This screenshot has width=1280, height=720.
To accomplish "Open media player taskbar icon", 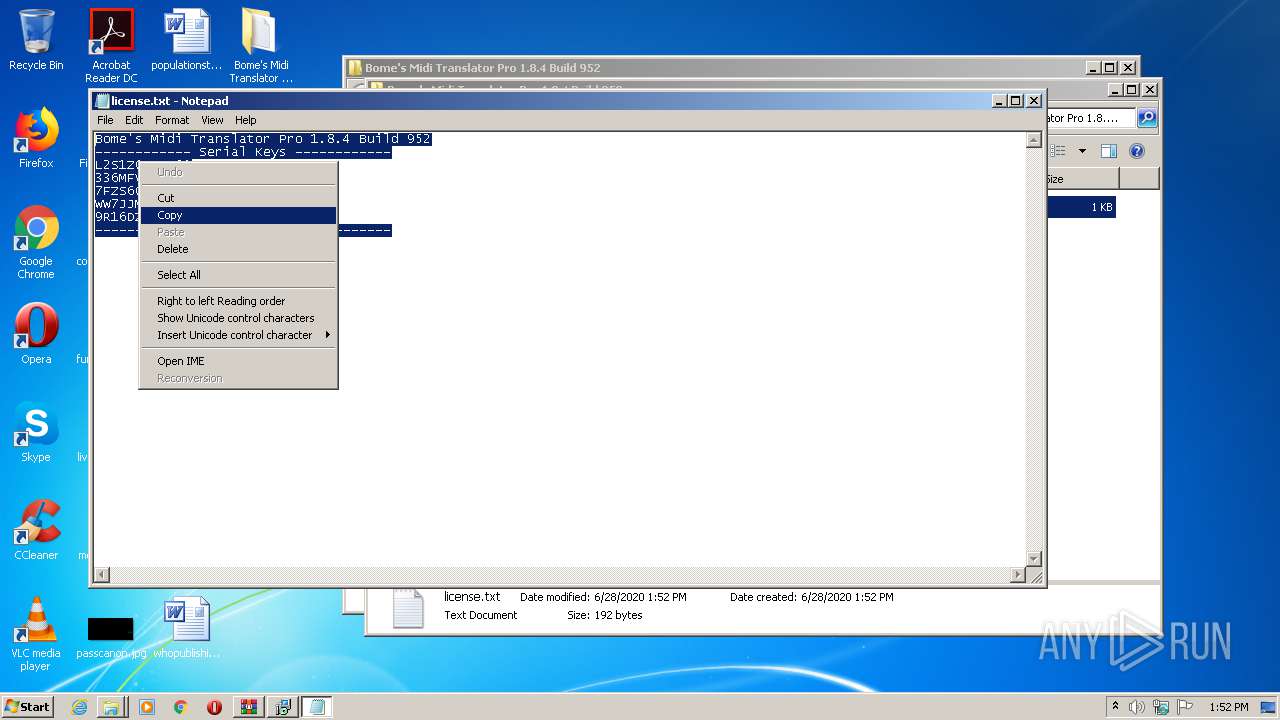I will (x=147, y=707).
